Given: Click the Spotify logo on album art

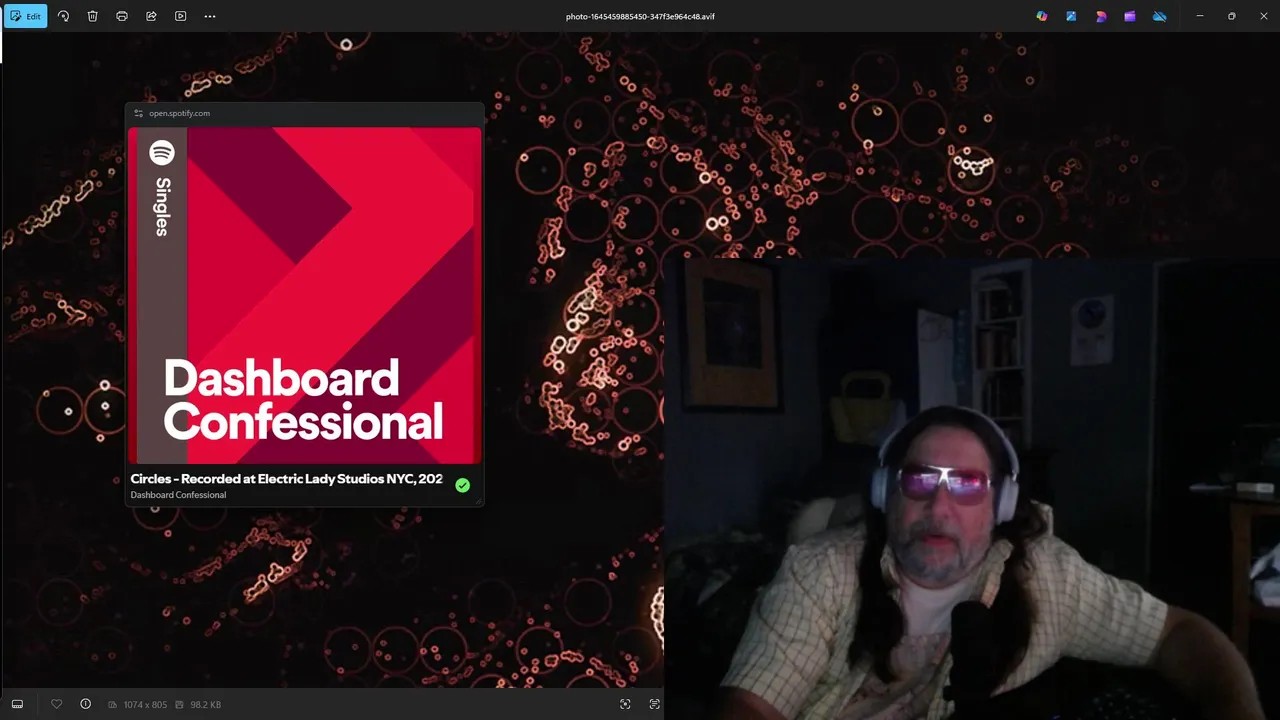Looking at the screenshot, I should pos(162,153).
